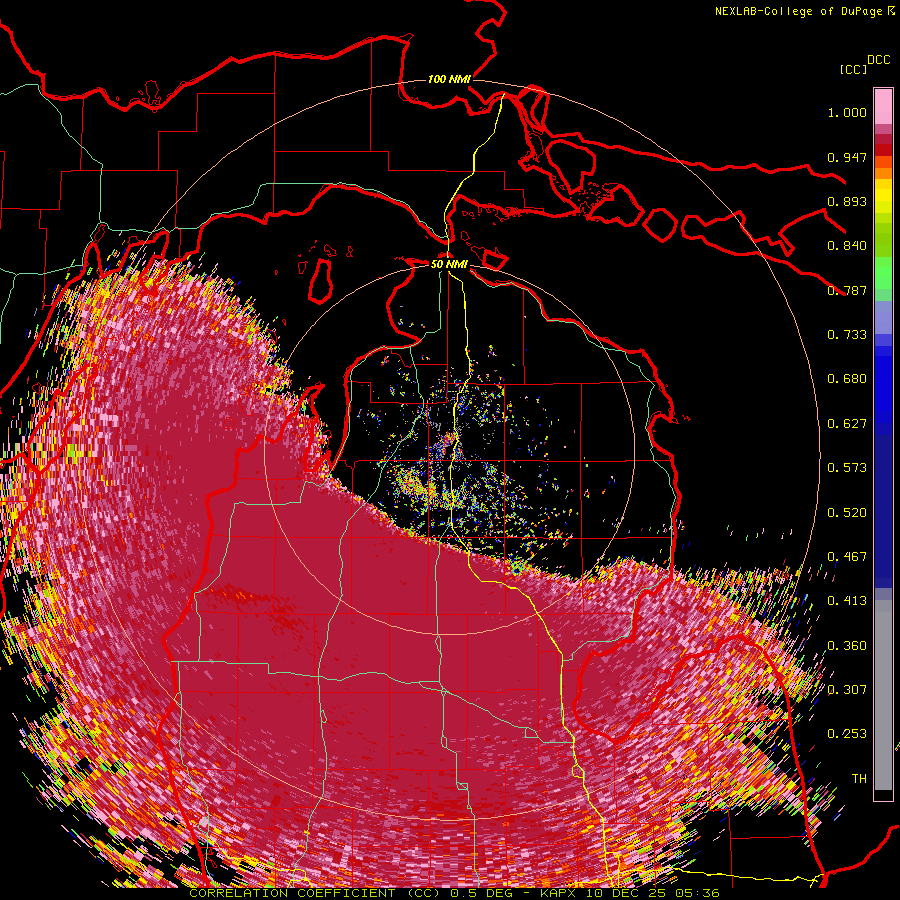Click the [CC] legend unit label
The height and width of the screenshot is (900, 900).
[x=853, y=69]
